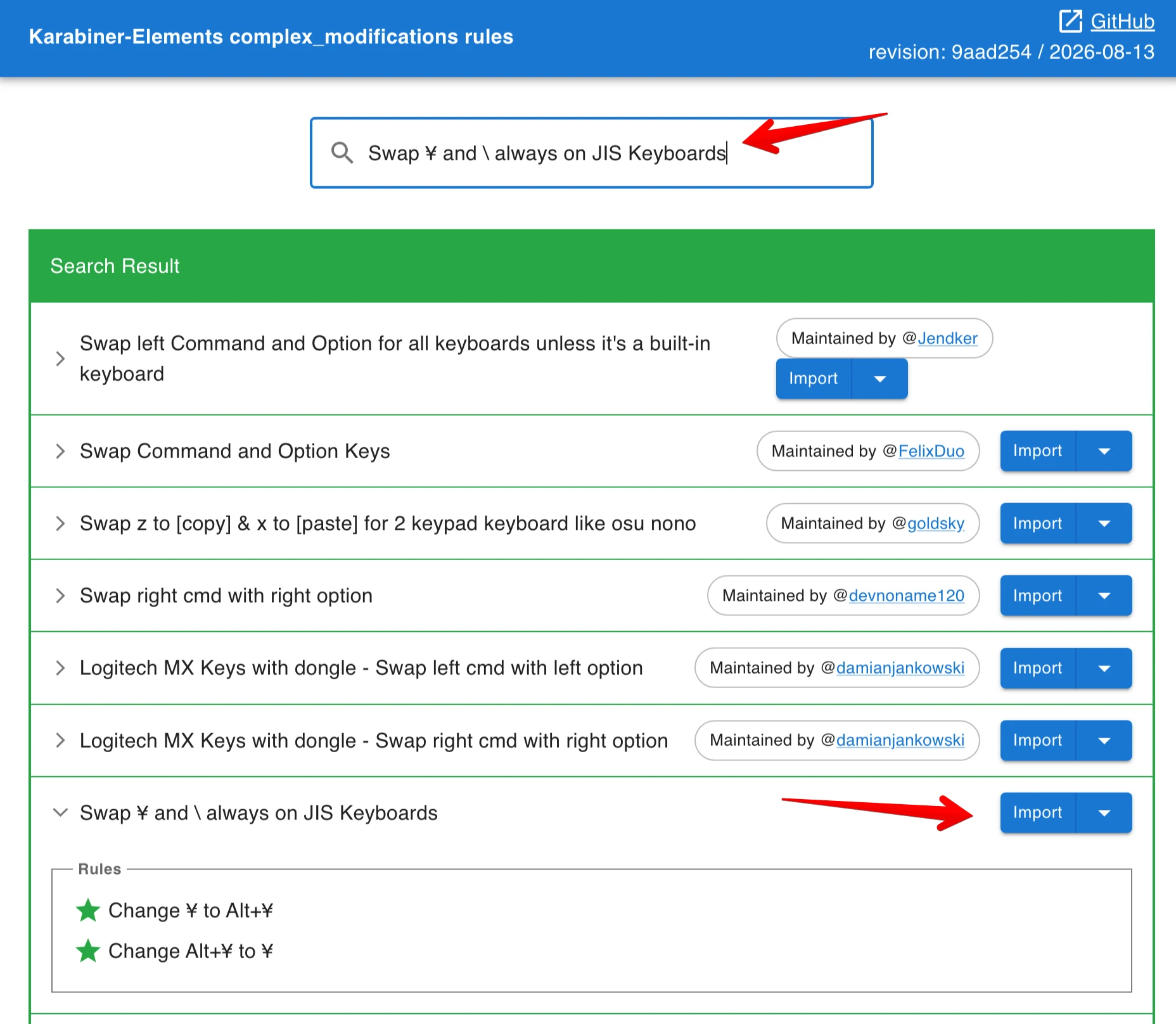1176x1024 pixels.
Task: Open Import dropdown for 'Swap Command and Option Keys'
Action: tap(1104, 451)
